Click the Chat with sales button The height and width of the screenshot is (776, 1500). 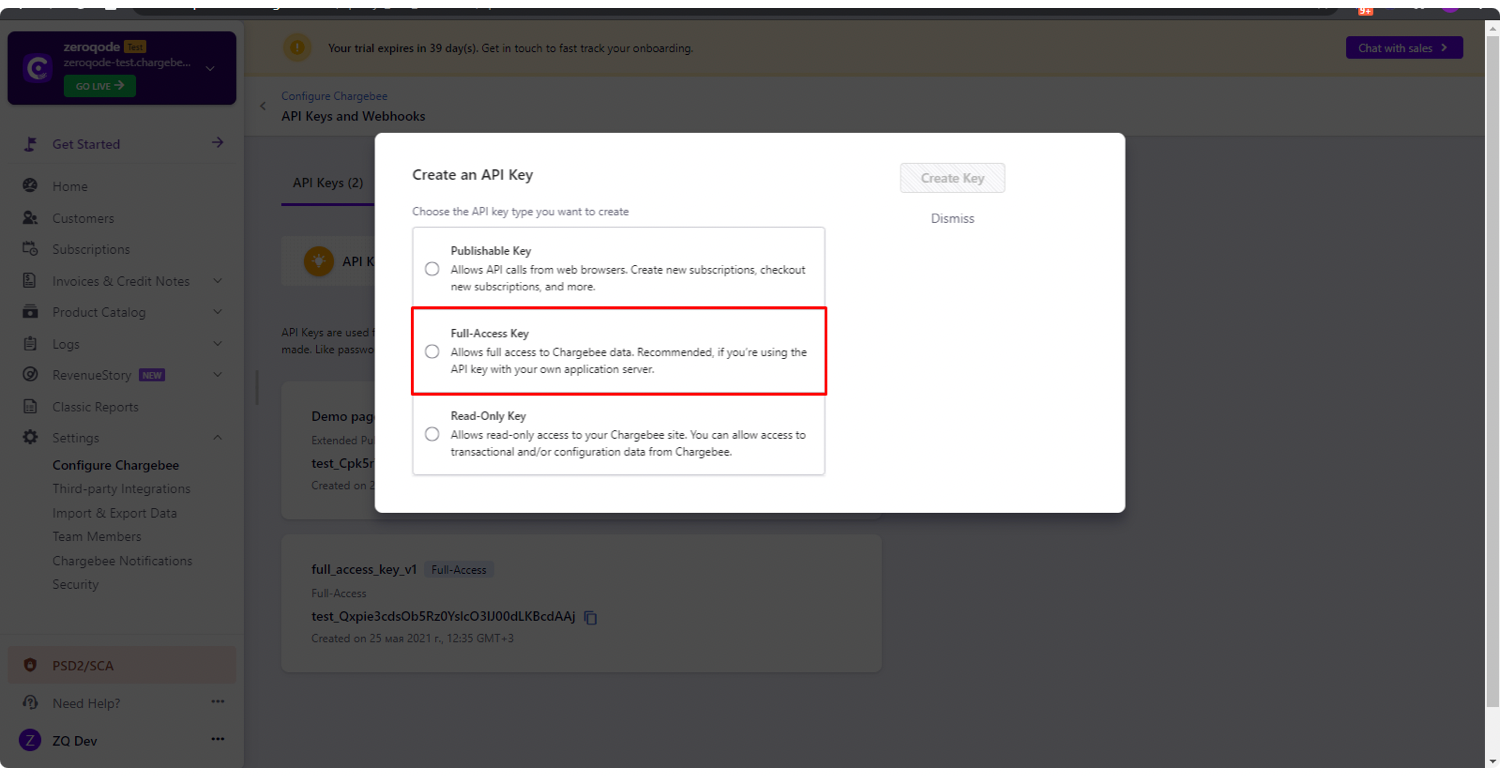point(1404,48)
